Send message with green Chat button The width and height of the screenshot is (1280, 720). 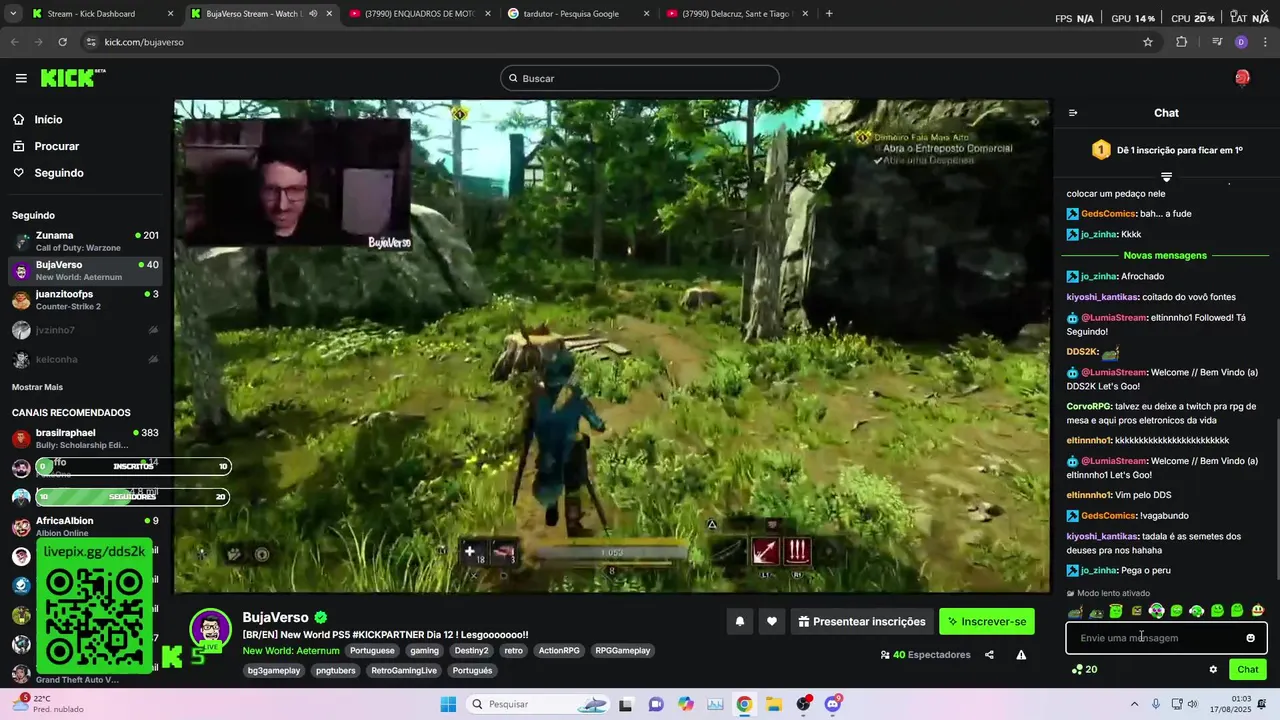(x=1248, y=669)
